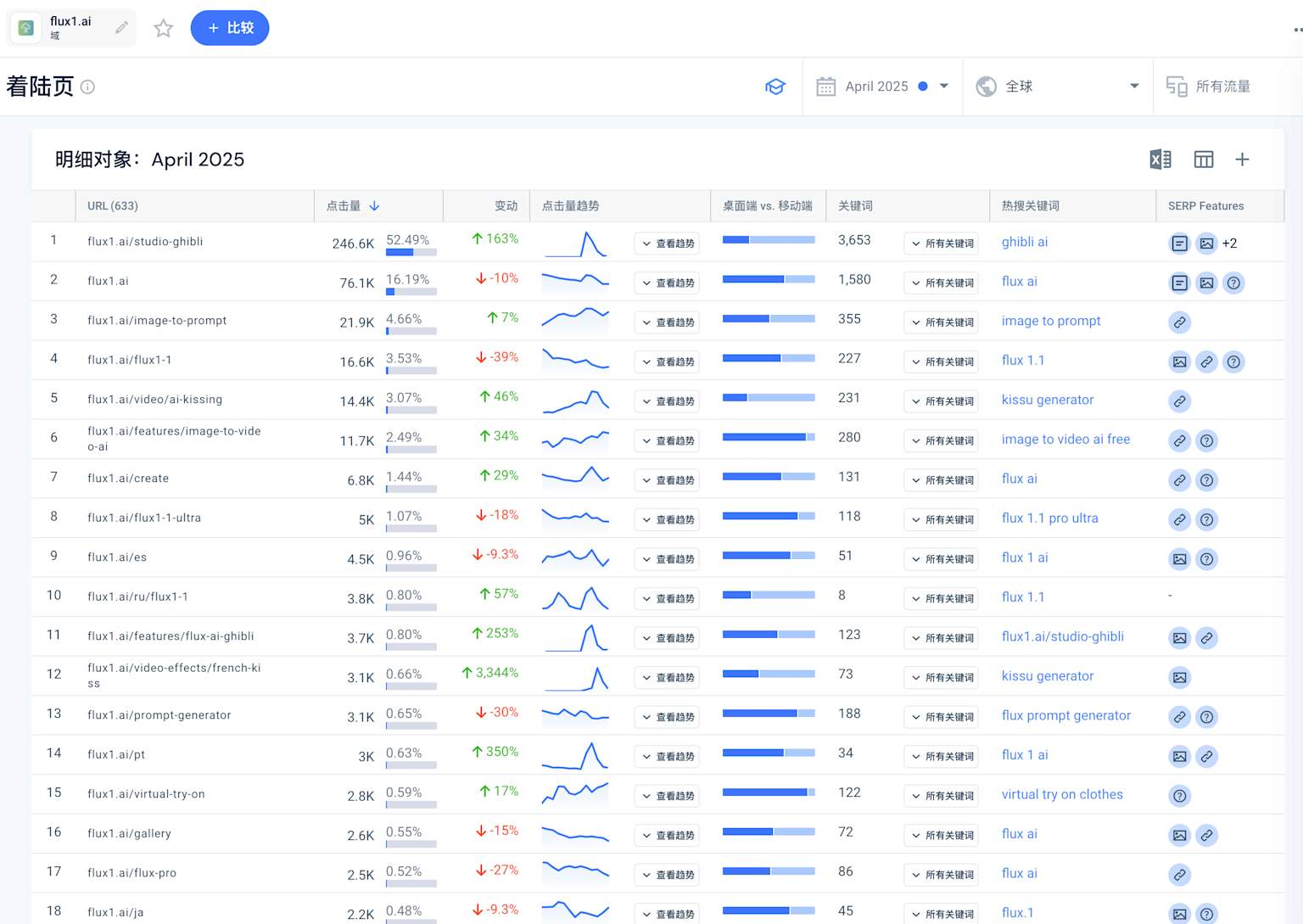1303x924 pixels.
Task: Click link icon in flux1.ai/flux1-1 row
Action: point(1206,362)
